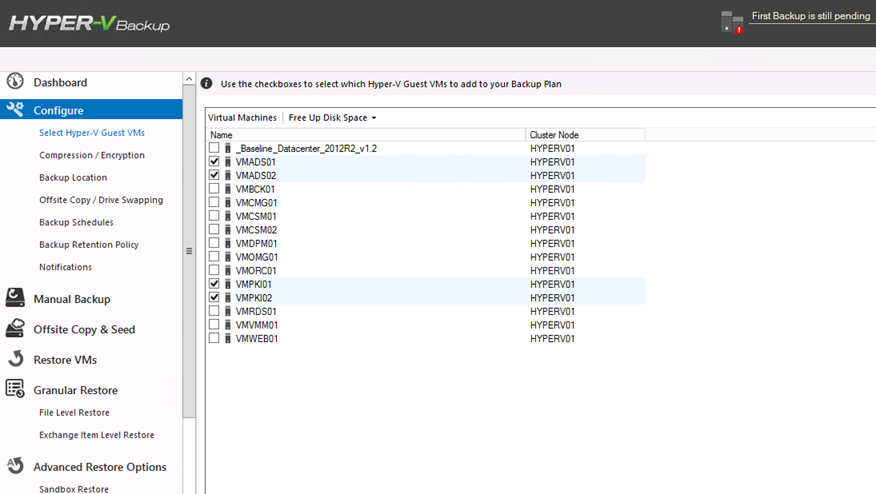
Task: Click the Virtual Machines toolbar label
Action: pyautogui.click(x=242, y=117)
